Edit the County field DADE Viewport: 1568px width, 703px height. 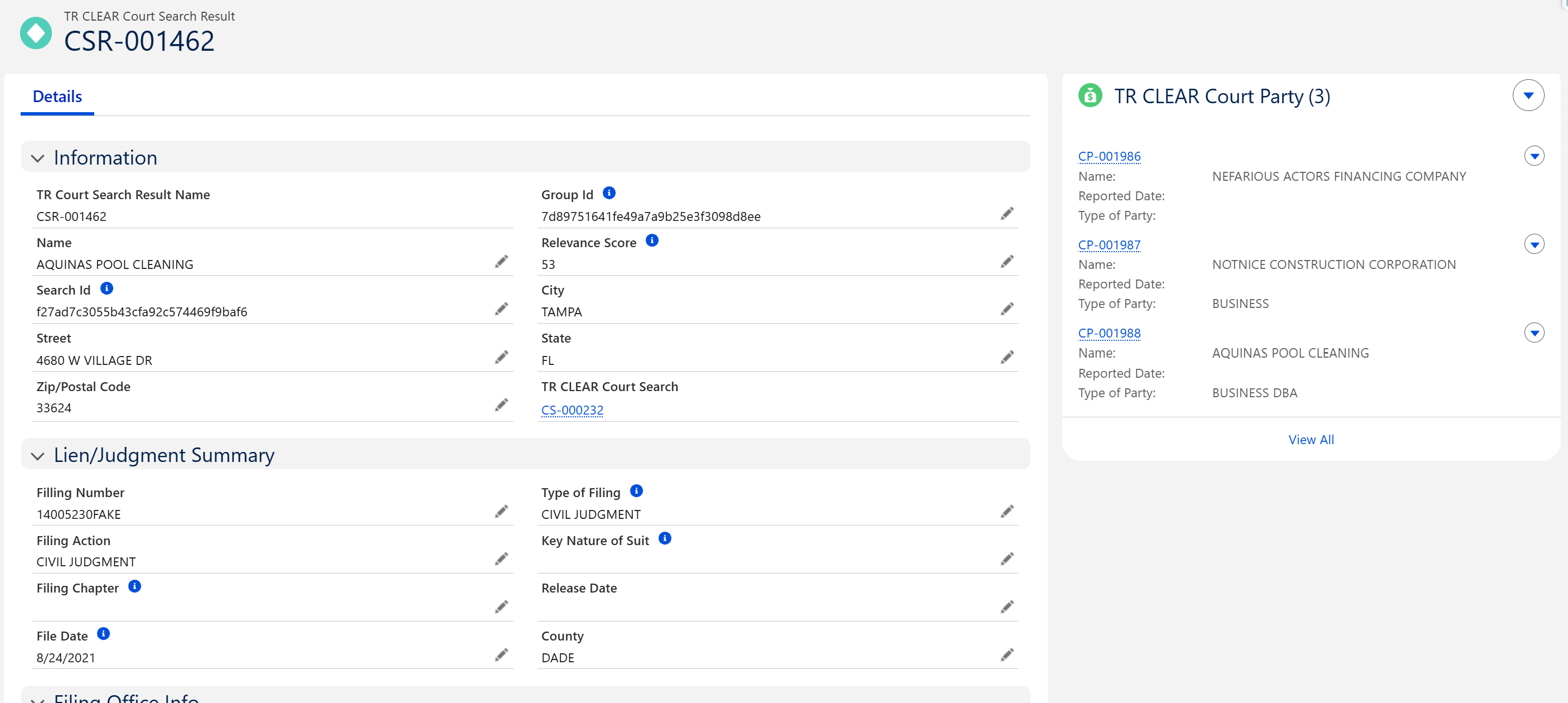point(1007,655)
